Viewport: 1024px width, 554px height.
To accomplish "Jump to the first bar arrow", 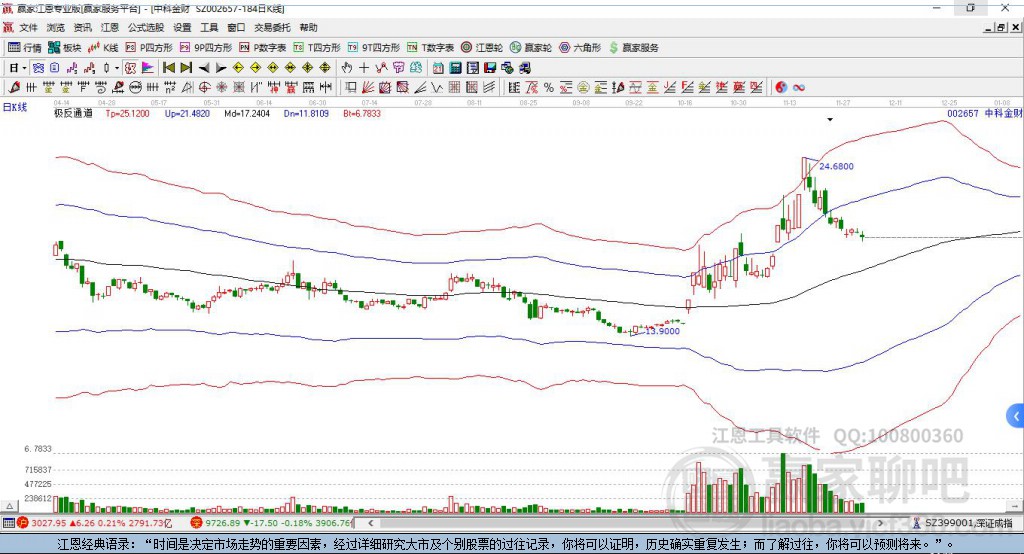I will point(169,67).
